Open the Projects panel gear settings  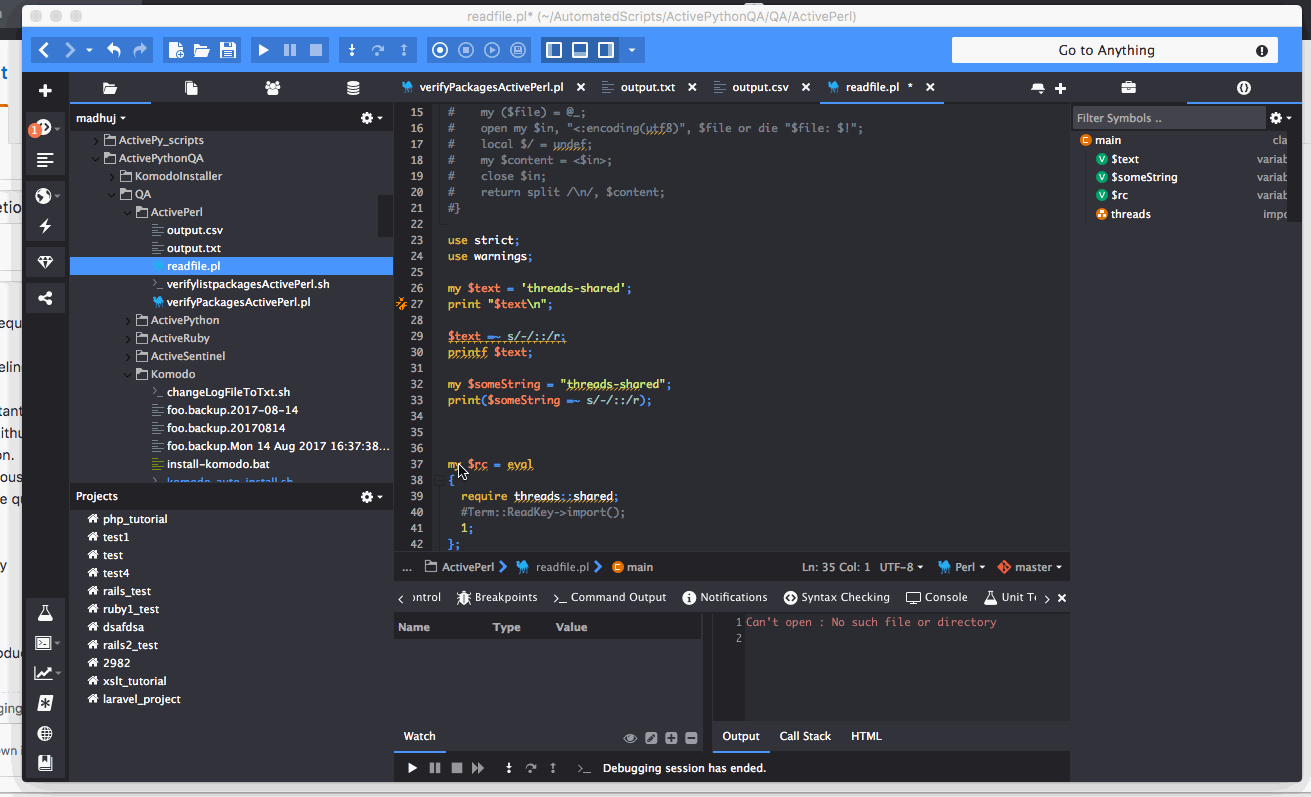pyautogui.click(x=366, y=496)
